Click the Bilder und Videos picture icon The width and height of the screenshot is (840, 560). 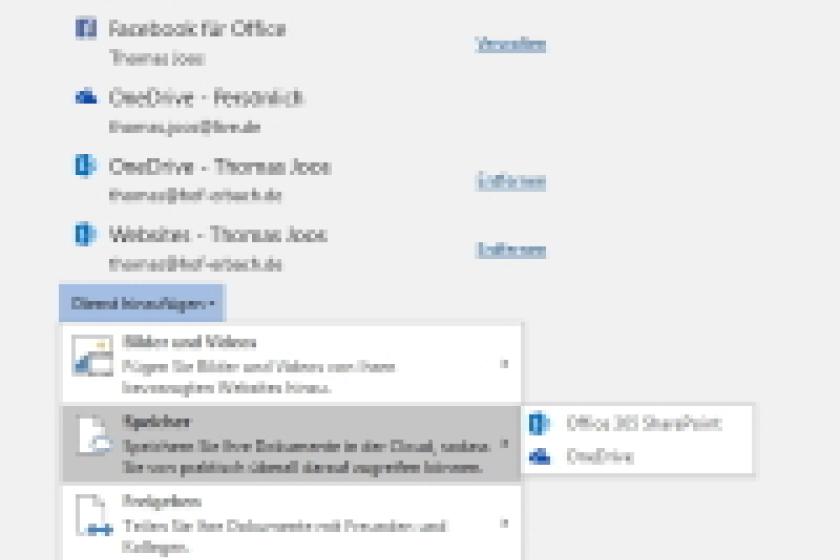coord(93,355)
